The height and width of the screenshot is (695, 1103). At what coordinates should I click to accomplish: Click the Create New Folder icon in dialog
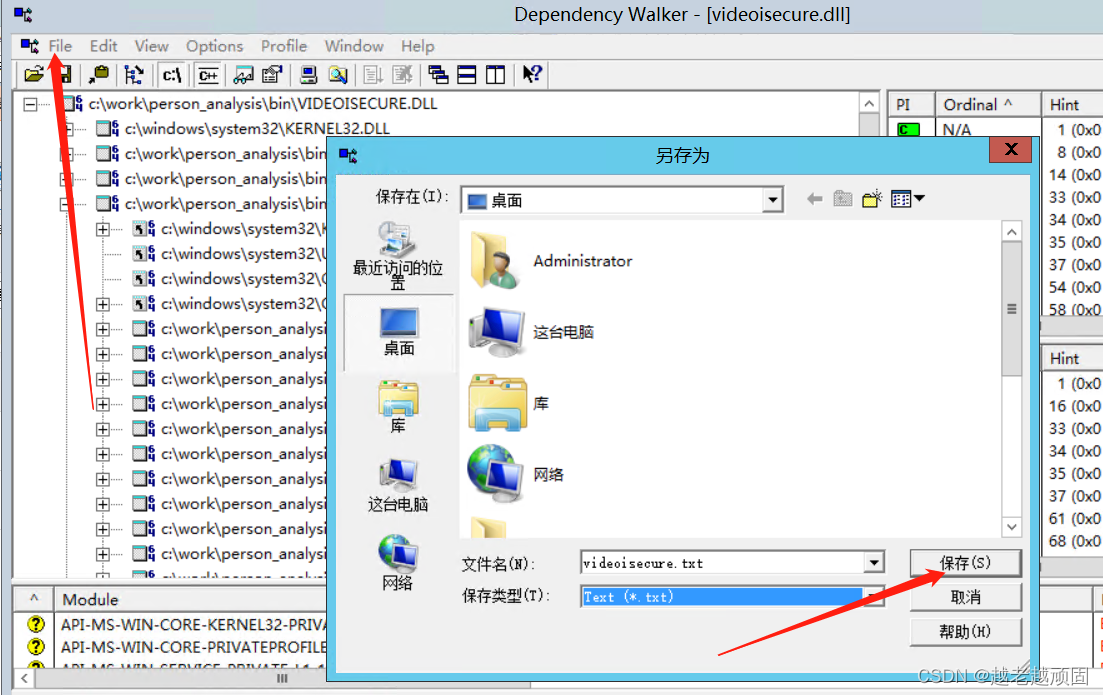(871, 198)
